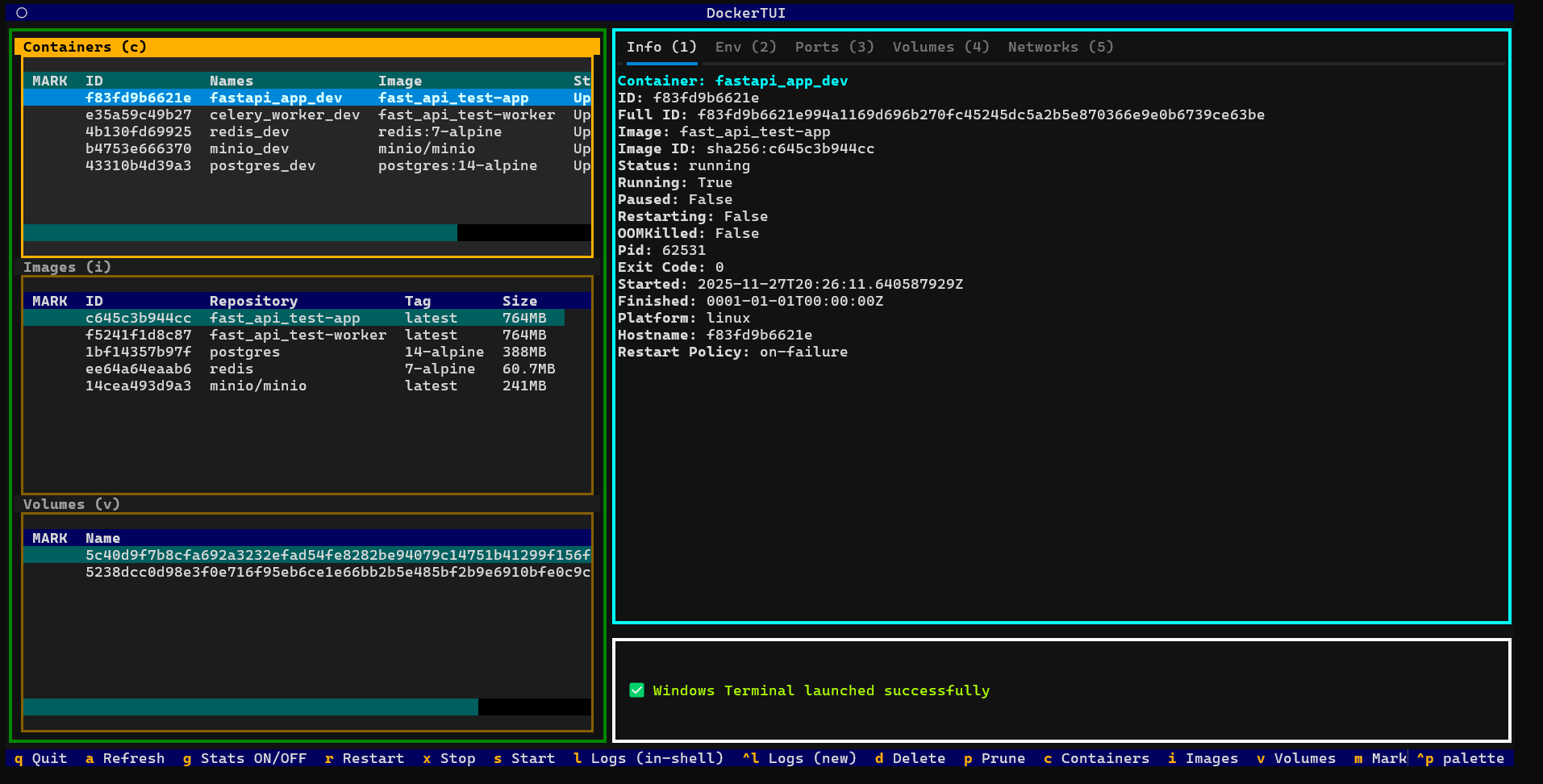The image size is (1543, 784).
Task: Select the celery_worker_dev container row
Action: (307, 115)
